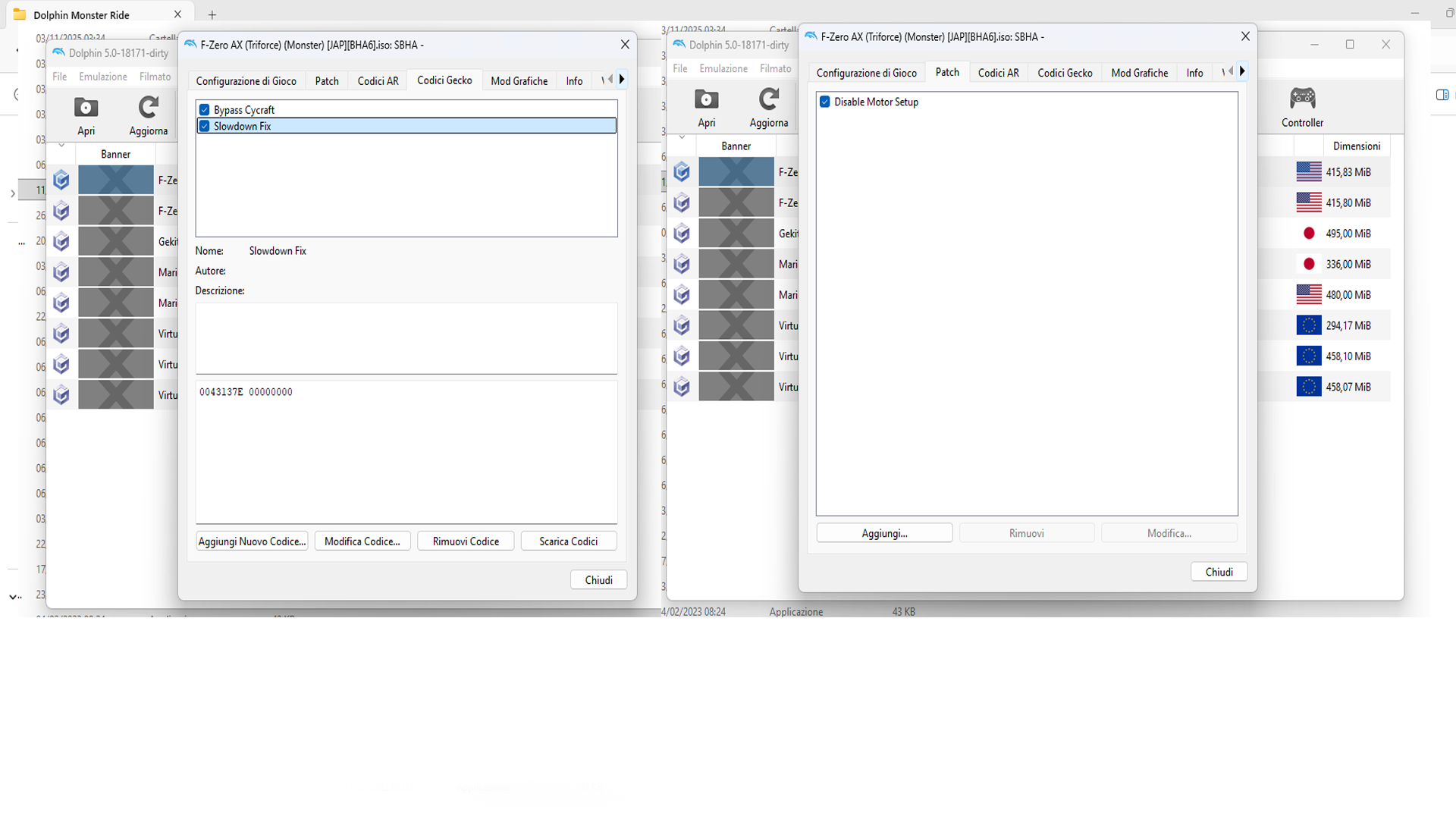
Task: Select the 480,00 MiB size cell
Action: pyautogui.click(x=1348, y=294)
